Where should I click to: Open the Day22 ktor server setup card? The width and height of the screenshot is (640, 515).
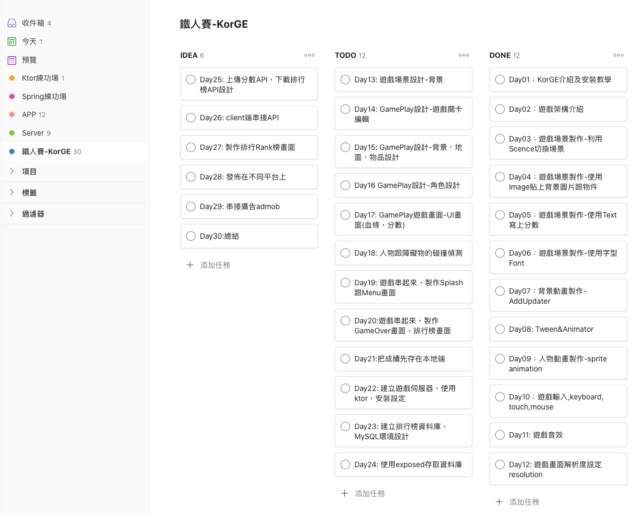pyautogui.click(x=403, y=393)
